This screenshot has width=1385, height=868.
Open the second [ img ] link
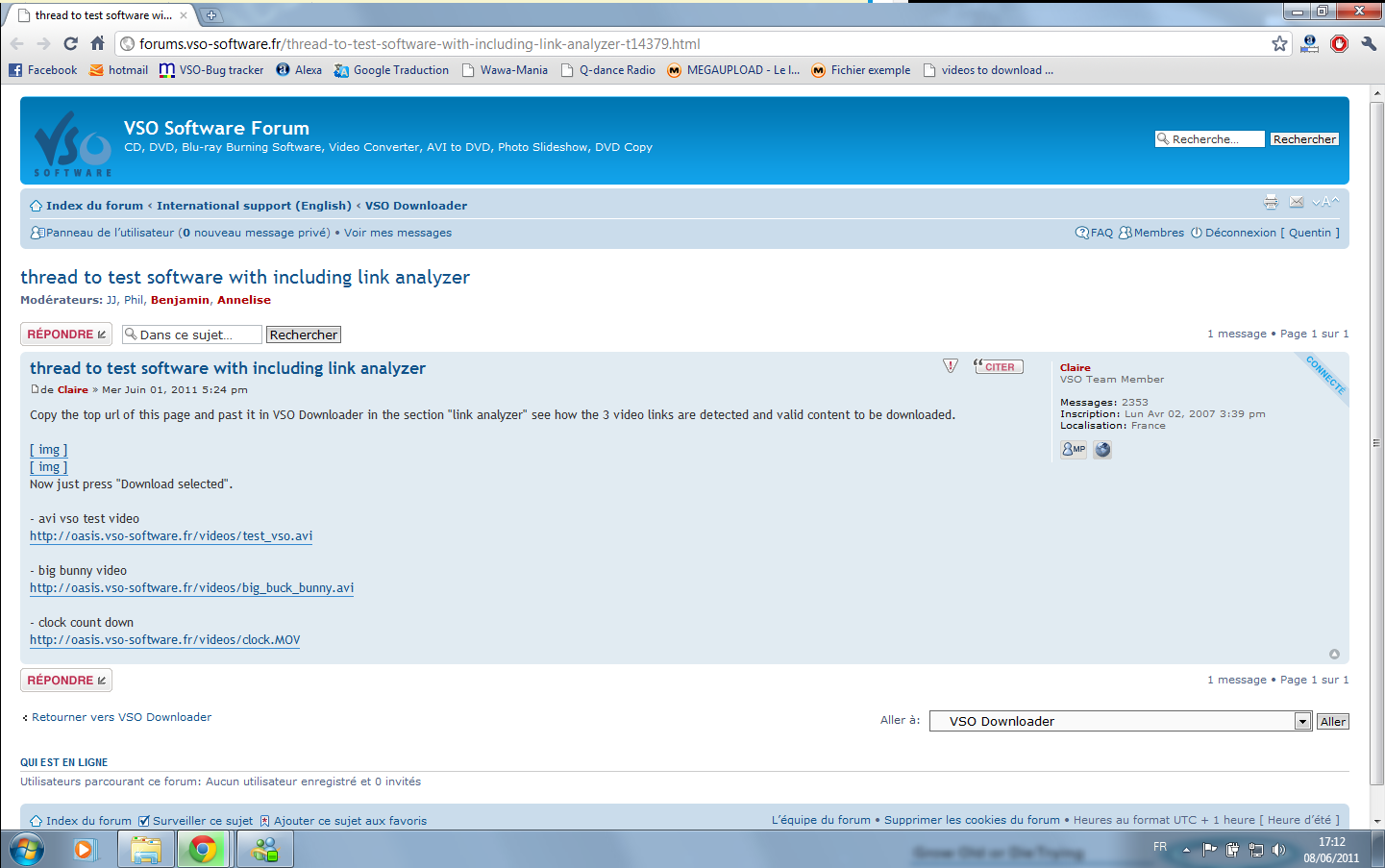point(48,467)
